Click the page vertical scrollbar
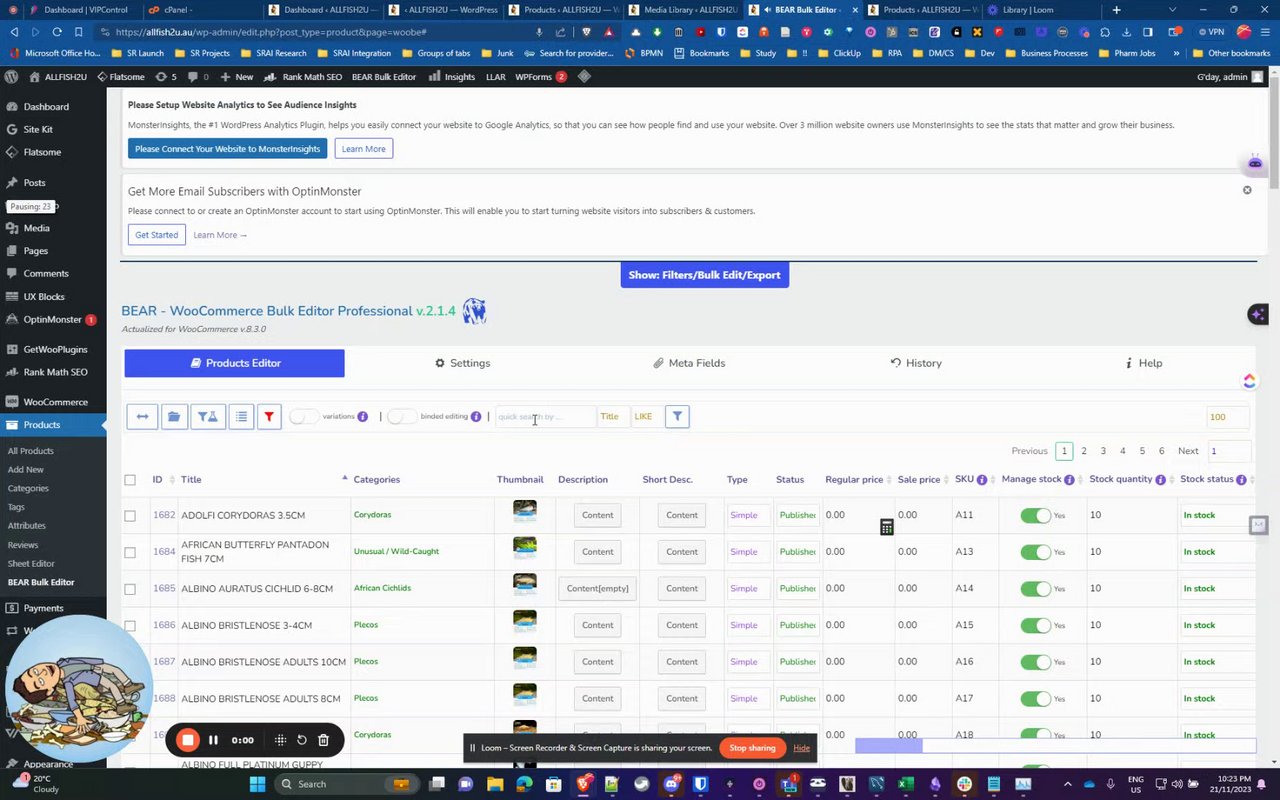This screenshot has height=800, width=1280. pyautogui.click(x=1274, y=135)
